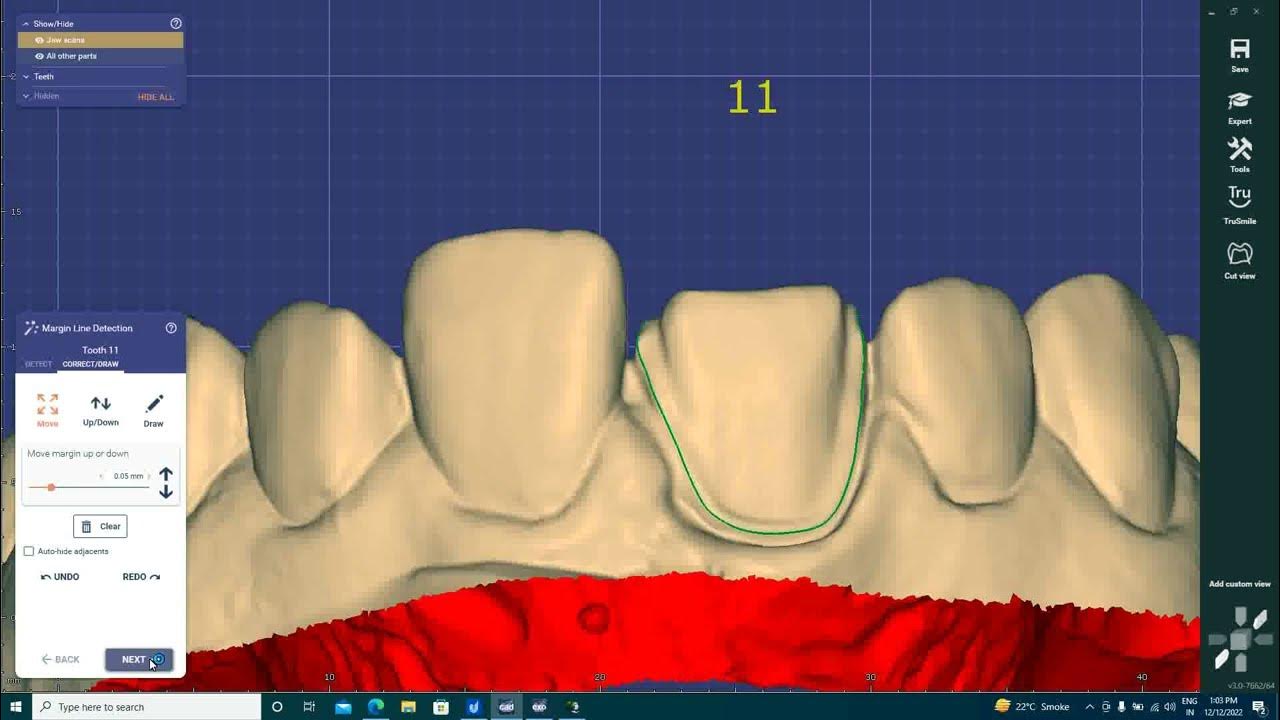Viewport: 1280px width, 720px height.
Task: Click view cube bottom arrow
Action: click(1240, 663)
